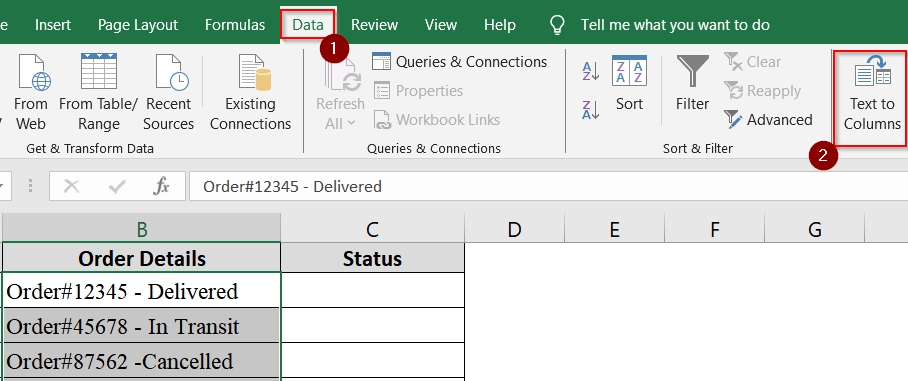
Task: Click empty Status cell beside Order#87562
Action: click(x=372, y=361)
